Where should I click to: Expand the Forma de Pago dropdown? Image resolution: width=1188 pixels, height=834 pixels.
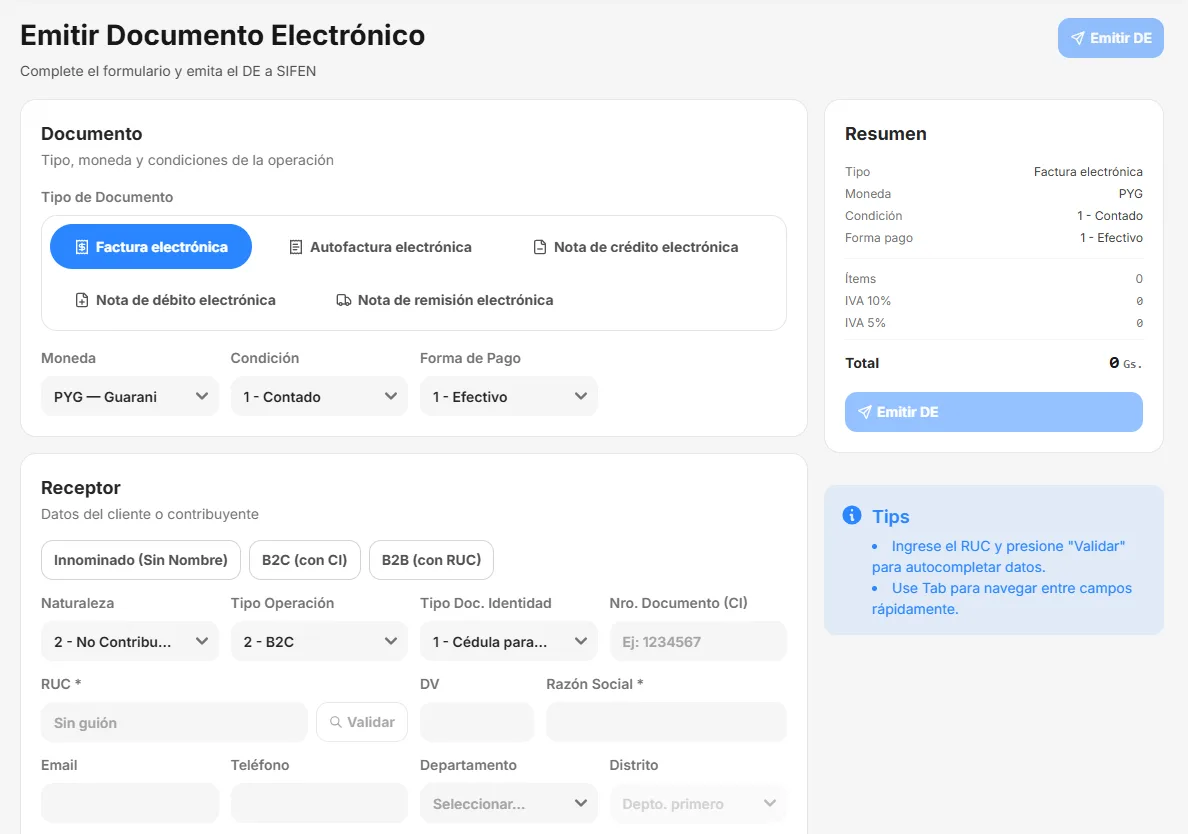(x=508, y=396)
